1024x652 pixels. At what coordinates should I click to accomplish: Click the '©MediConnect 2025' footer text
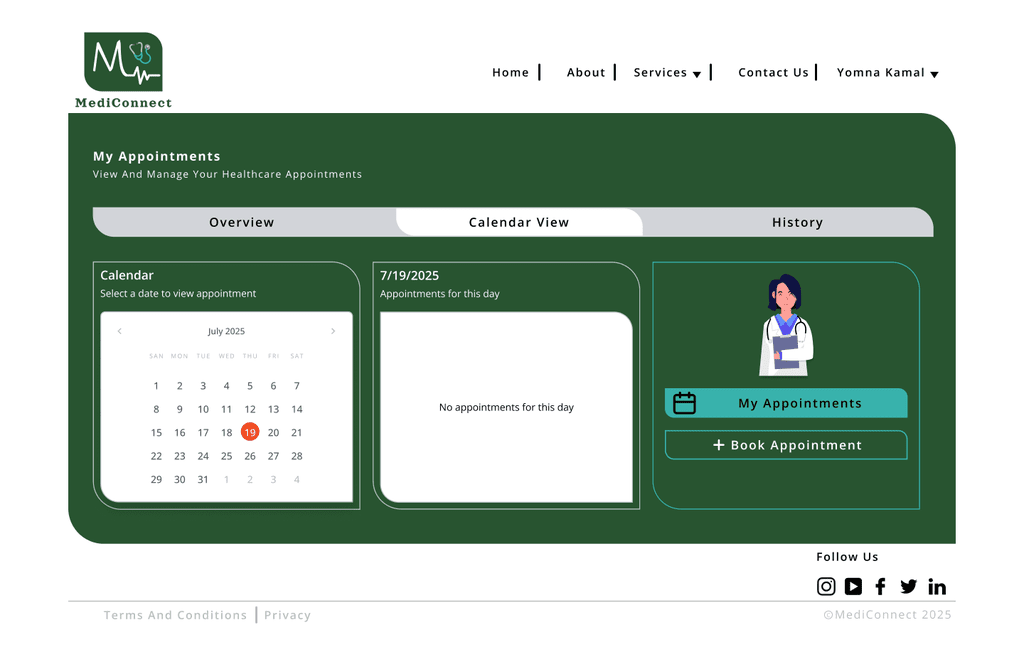(x=887, y=615)
